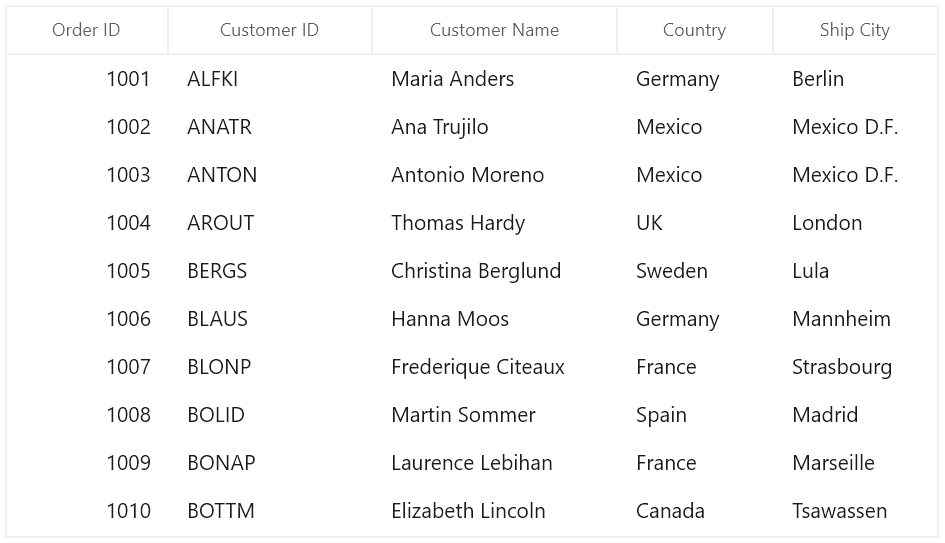Select the Christina Berglund name cell
The image size is (945, 543).
pos(494,271)
